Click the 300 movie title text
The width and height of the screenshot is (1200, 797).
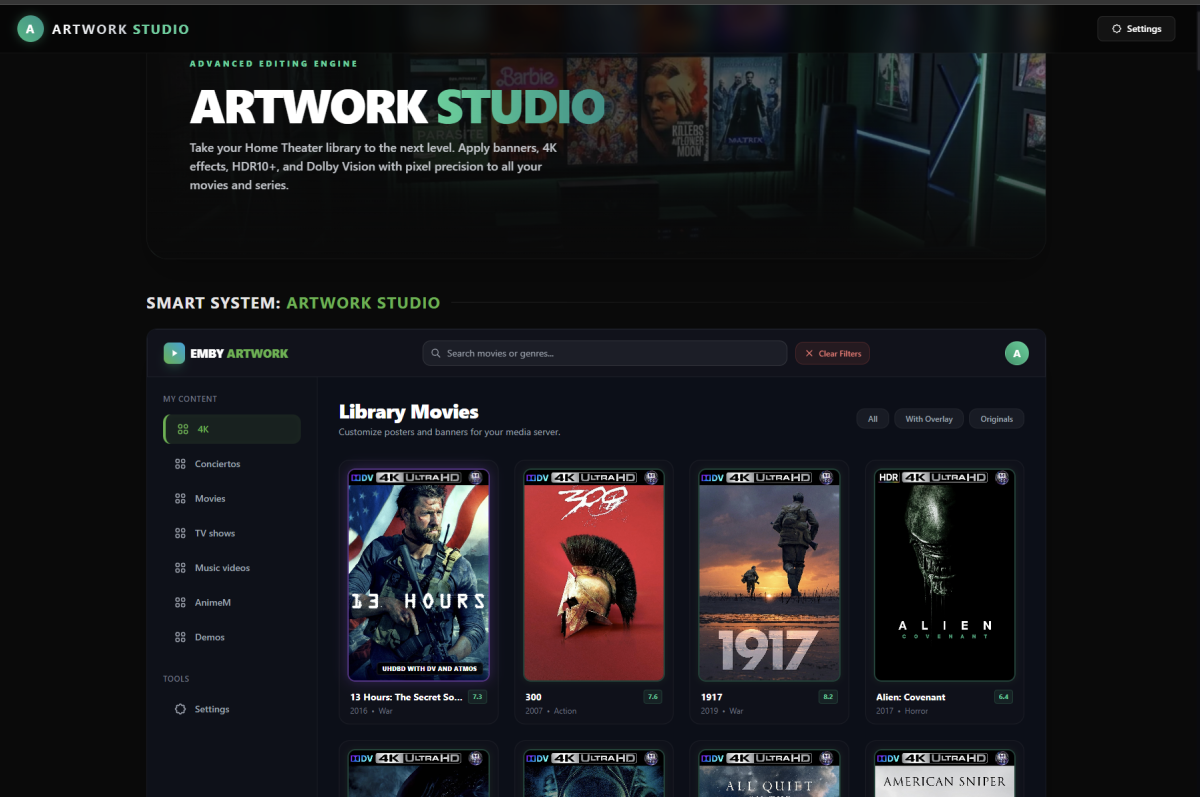pyautogui.click(x=533, y=697)
